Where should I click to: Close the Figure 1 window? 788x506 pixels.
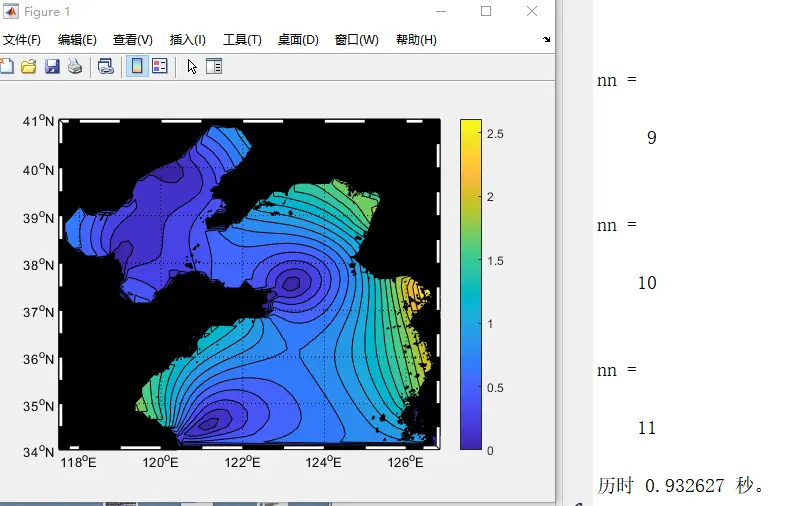532,11
